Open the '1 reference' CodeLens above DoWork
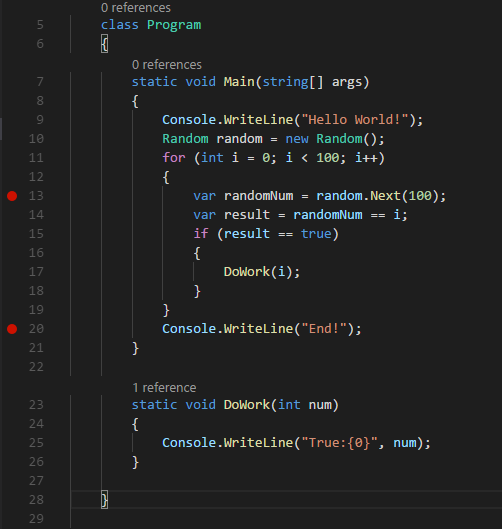502x529 pixels. (164, 388)
